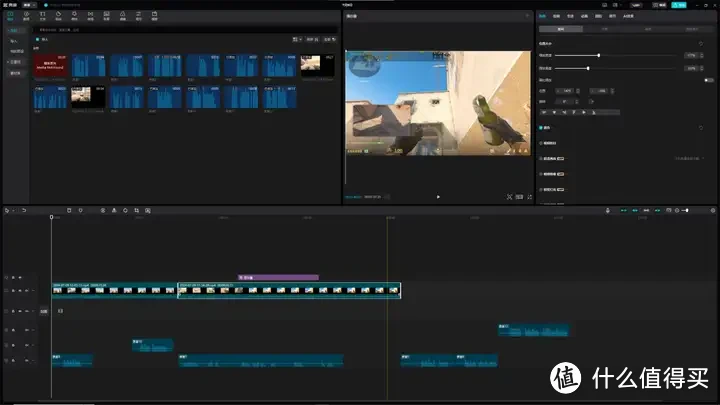Enable the fifth checkbox in properties list
This screenshot has height=405, width=720.
click(541, 190)
